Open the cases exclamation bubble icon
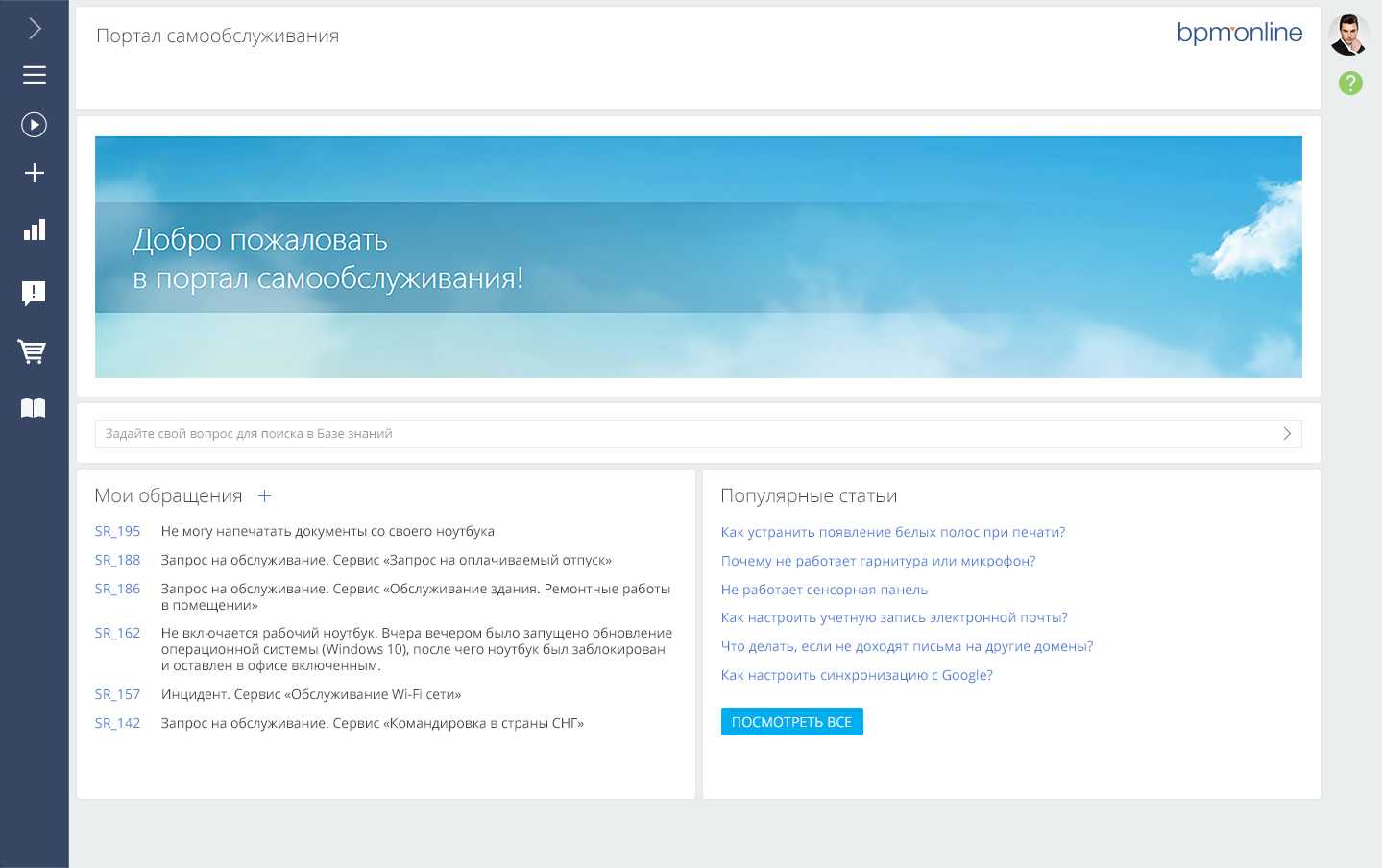This screenshot has height=868, width=1382. 35,293
